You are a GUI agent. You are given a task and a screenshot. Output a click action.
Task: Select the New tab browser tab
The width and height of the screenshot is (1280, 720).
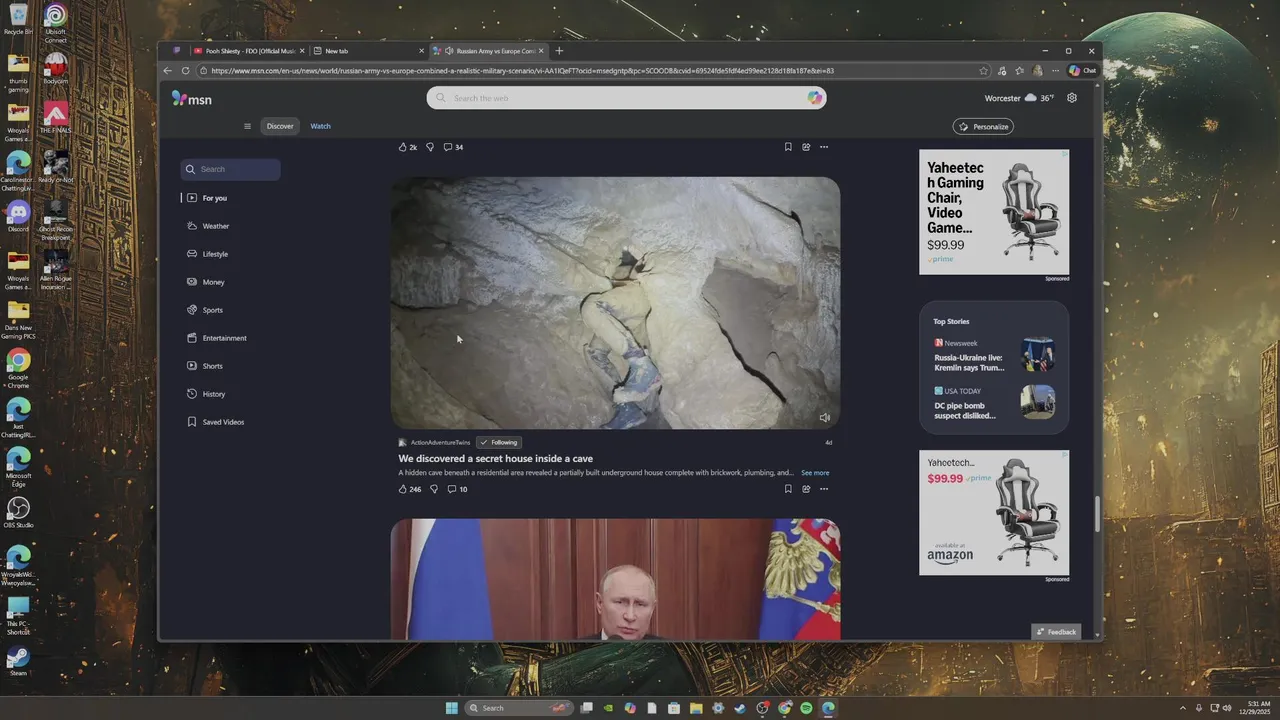click(366, 51)
